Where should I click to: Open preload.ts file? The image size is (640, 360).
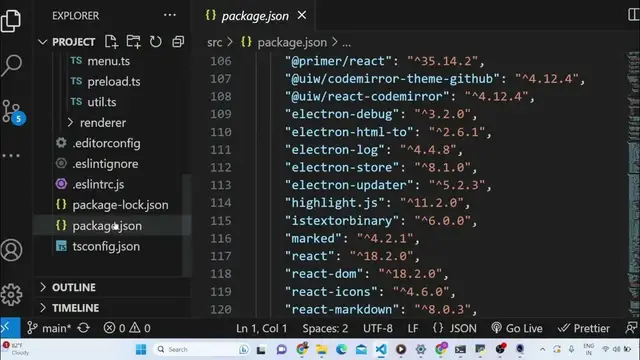pos(113,82)
